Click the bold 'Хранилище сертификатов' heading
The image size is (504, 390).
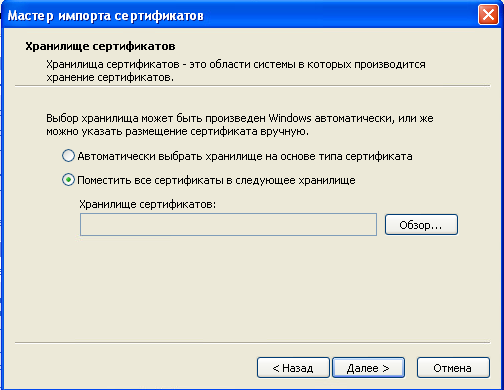pos(100,46)
